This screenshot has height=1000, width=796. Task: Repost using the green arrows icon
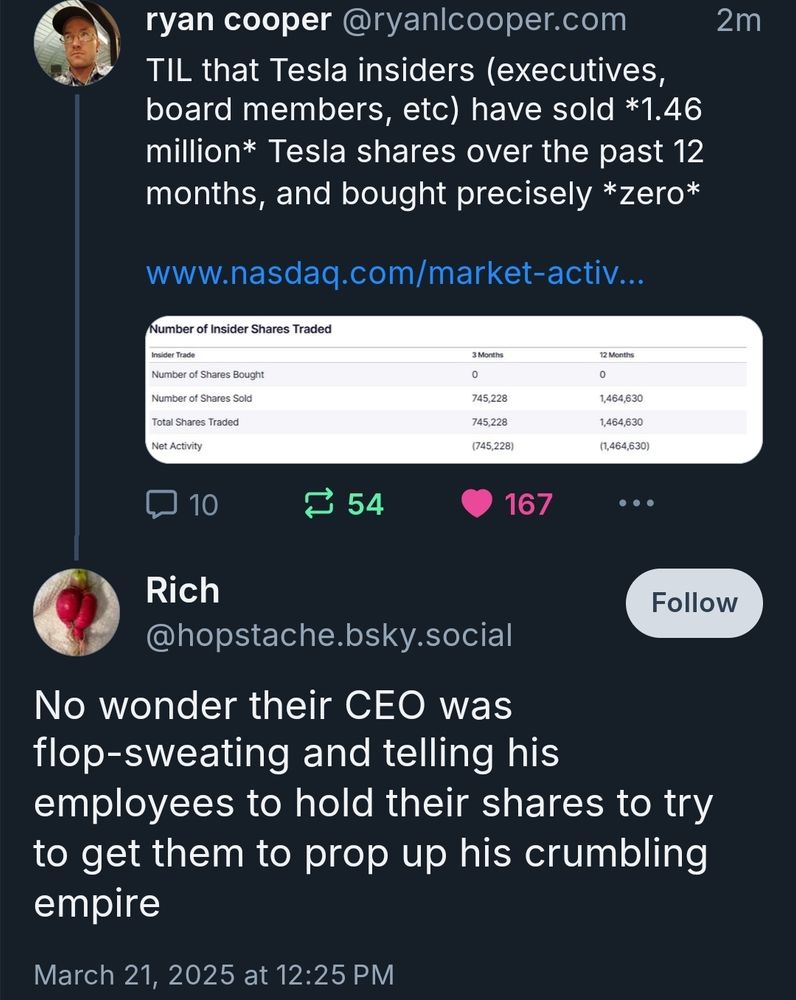click(319, 504)
